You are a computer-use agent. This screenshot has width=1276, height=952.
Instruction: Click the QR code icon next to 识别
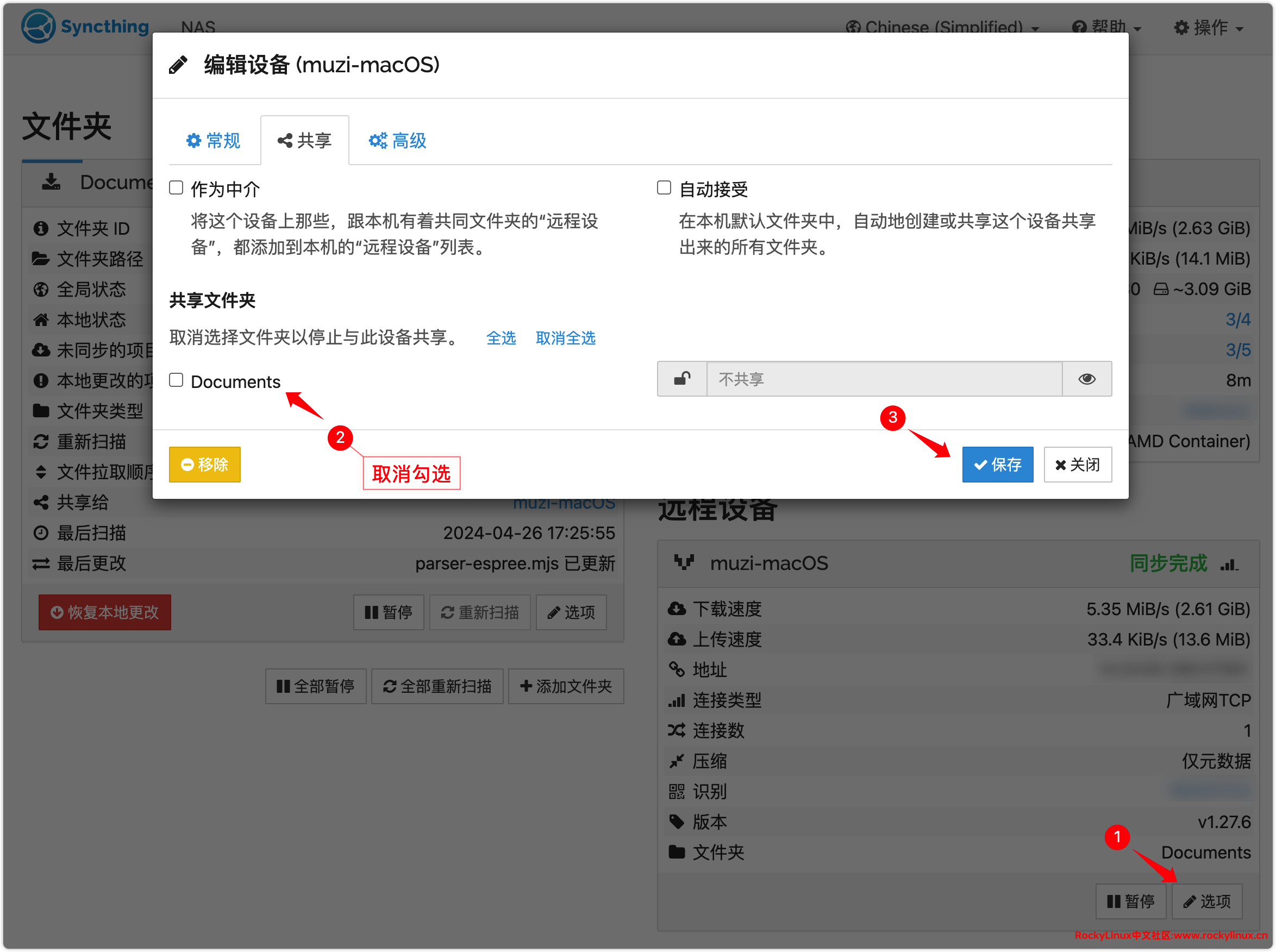[677, 791]
